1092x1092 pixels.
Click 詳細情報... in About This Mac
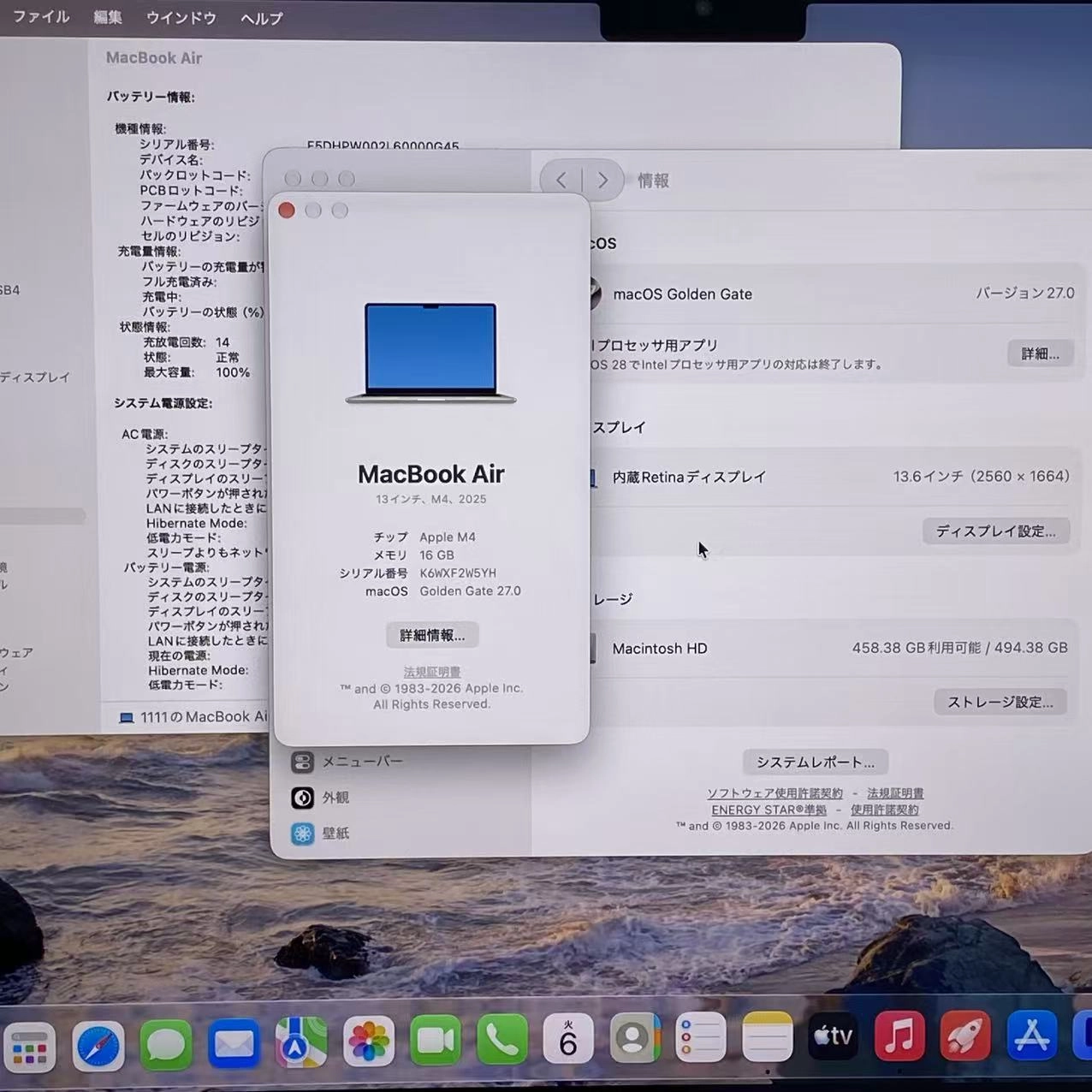(432, 635)
